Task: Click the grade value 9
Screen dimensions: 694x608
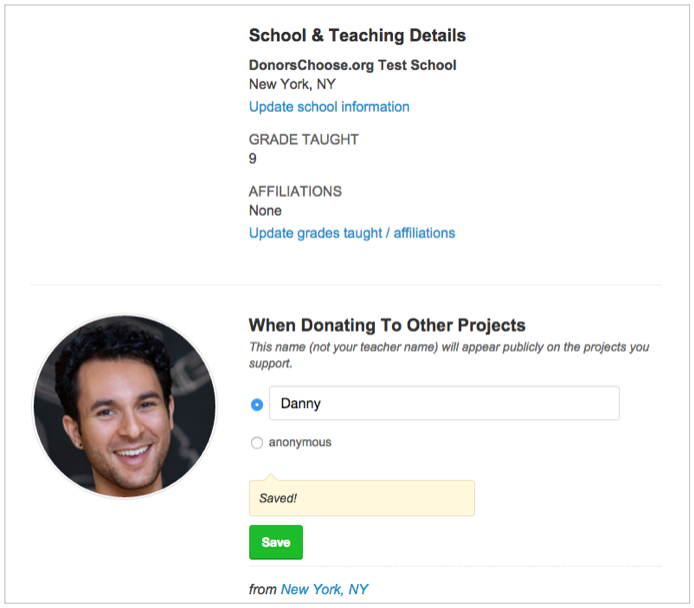Action: (x=252, y=158)
